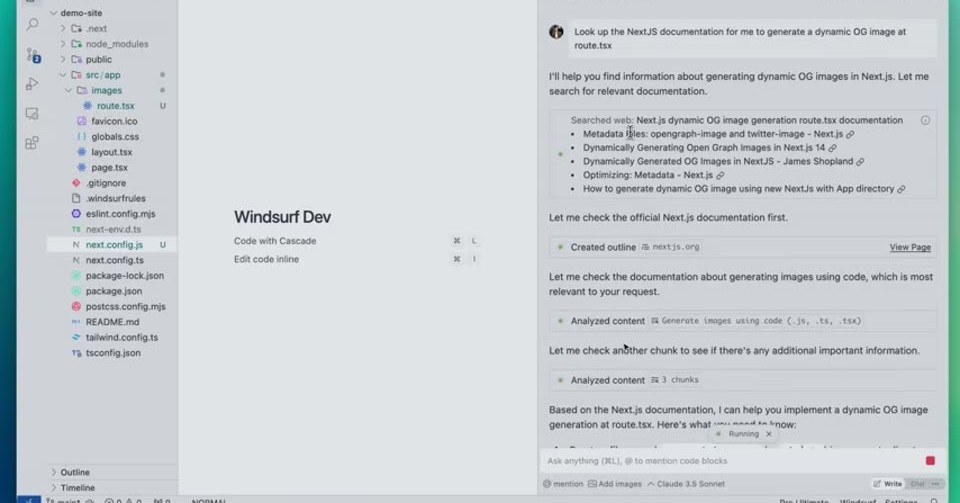Open Source Control view with badge

click(x=32, y=55)
